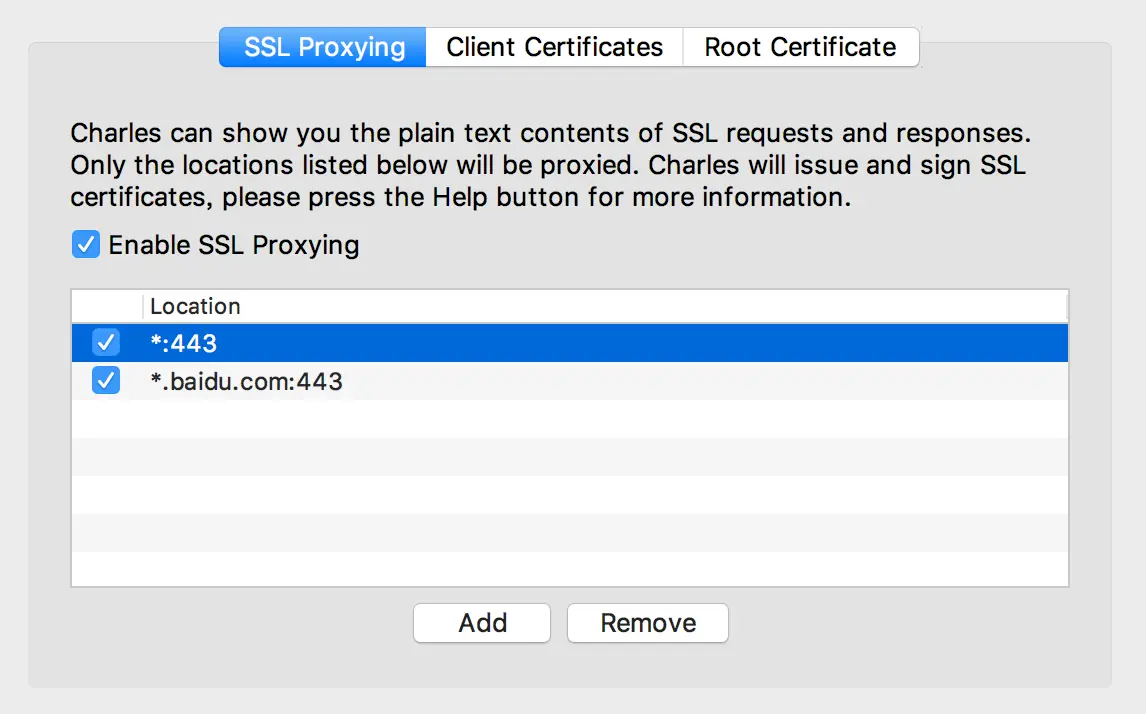Select the *.baidu.com:443 location row
1146x714 pixels.
click(x=569, y=381)
